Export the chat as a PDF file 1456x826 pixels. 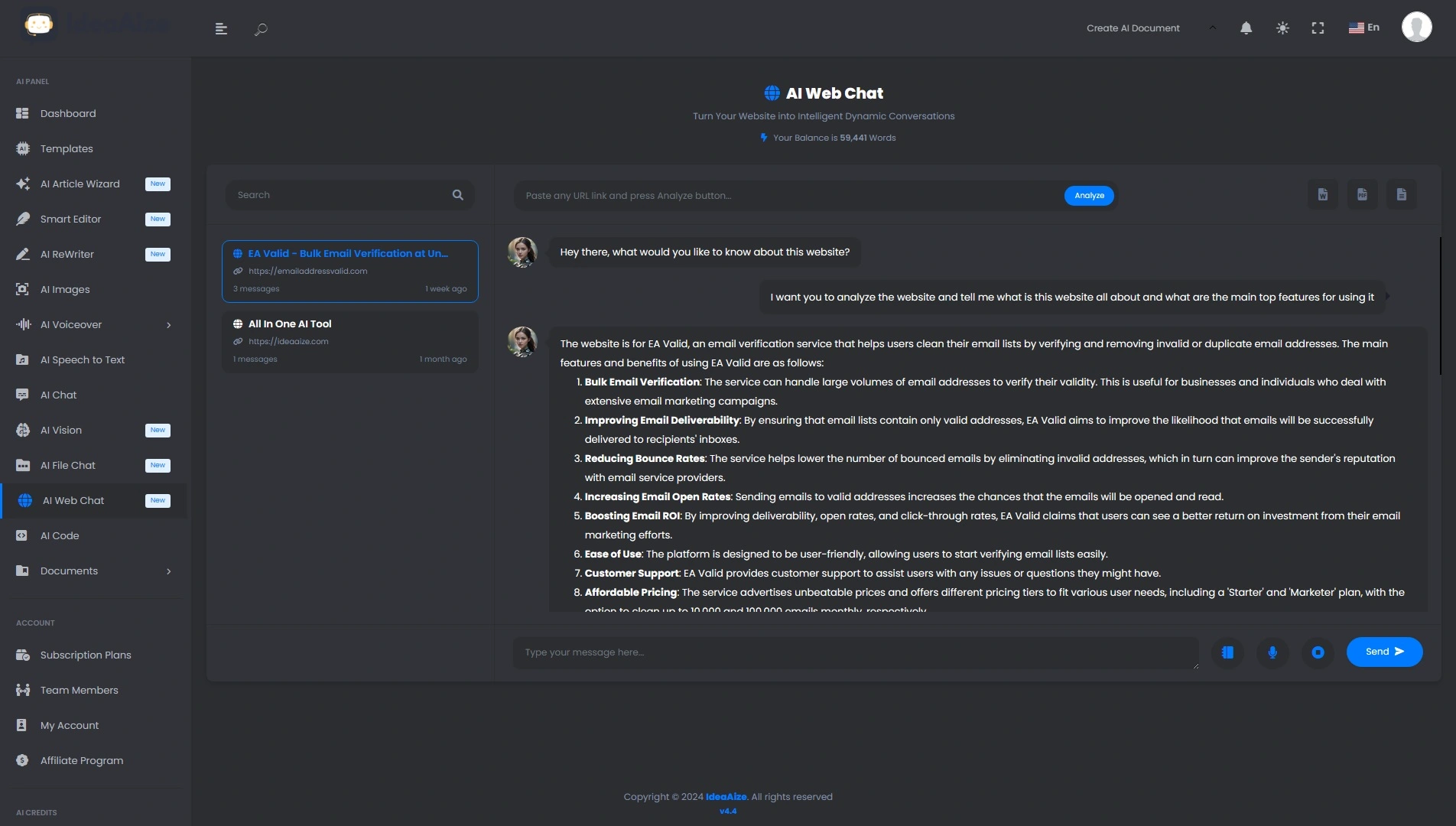1362,194
